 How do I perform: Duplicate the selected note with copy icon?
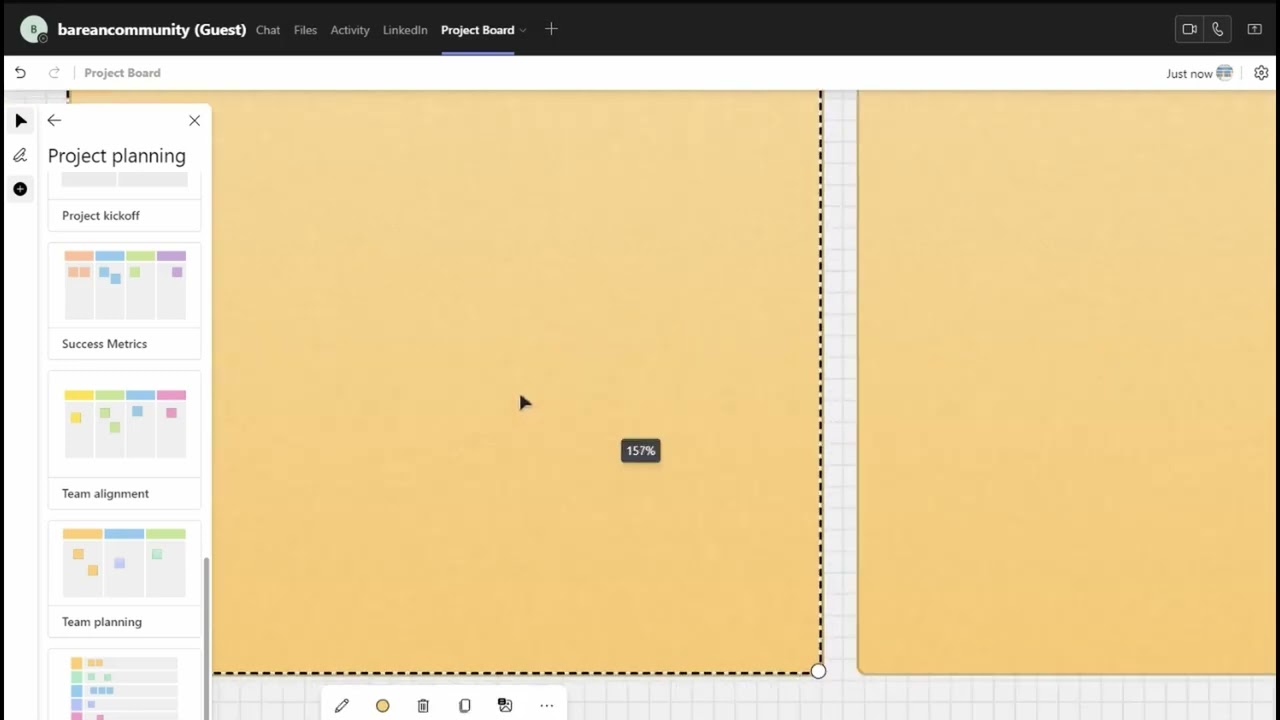tap(464, 706)
